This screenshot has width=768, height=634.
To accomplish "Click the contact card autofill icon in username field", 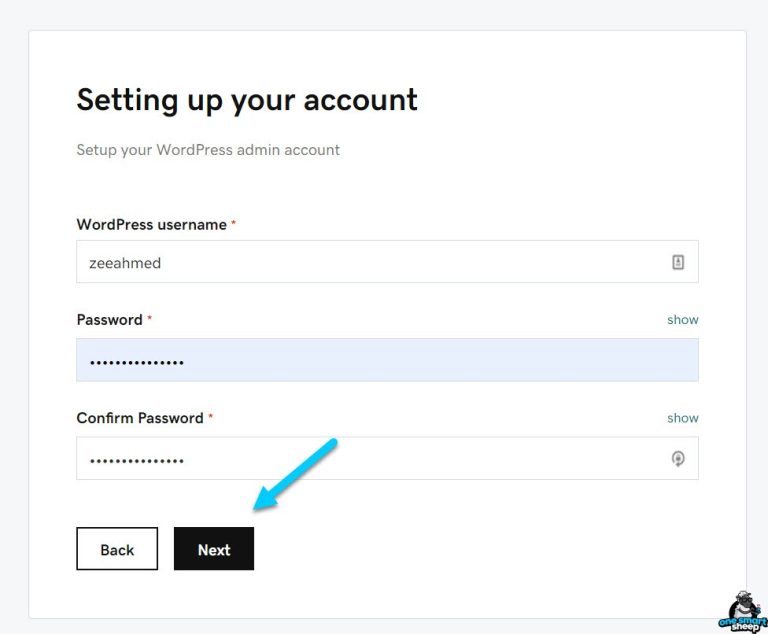I will coord(678,262).
